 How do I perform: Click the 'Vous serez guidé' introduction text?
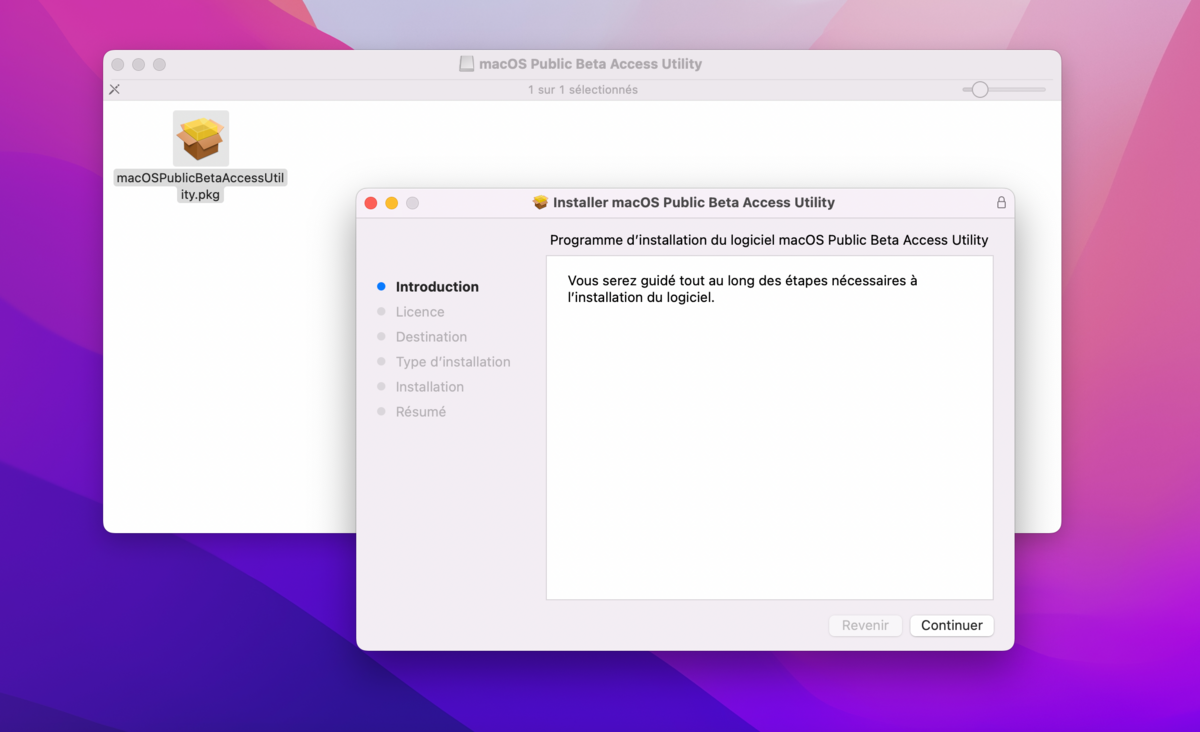tap(742, 289)
